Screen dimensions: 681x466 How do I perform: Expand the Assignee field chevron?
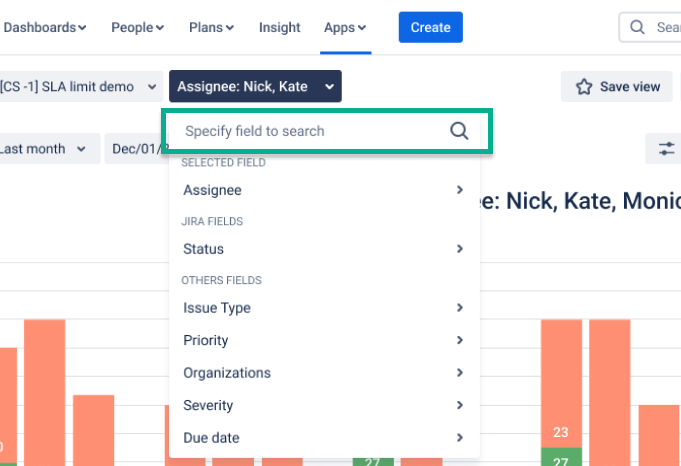point(459,190)
